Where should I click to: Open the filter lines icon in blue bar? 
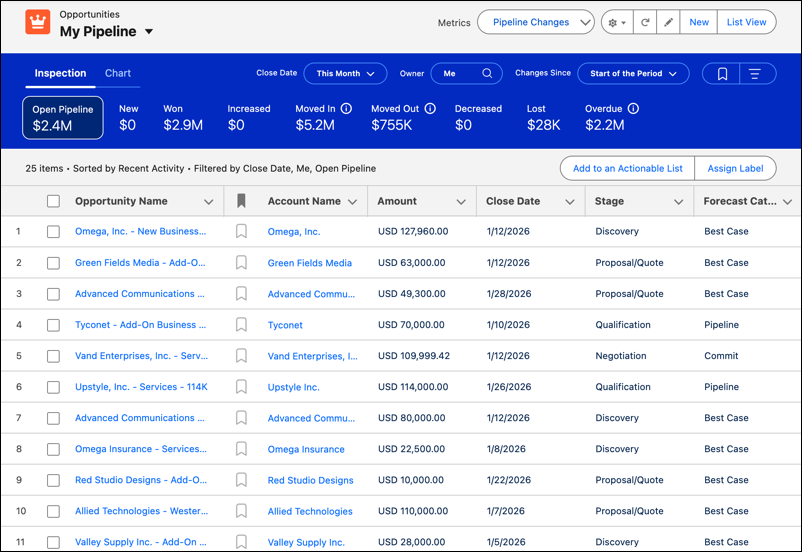pos(754,74)
